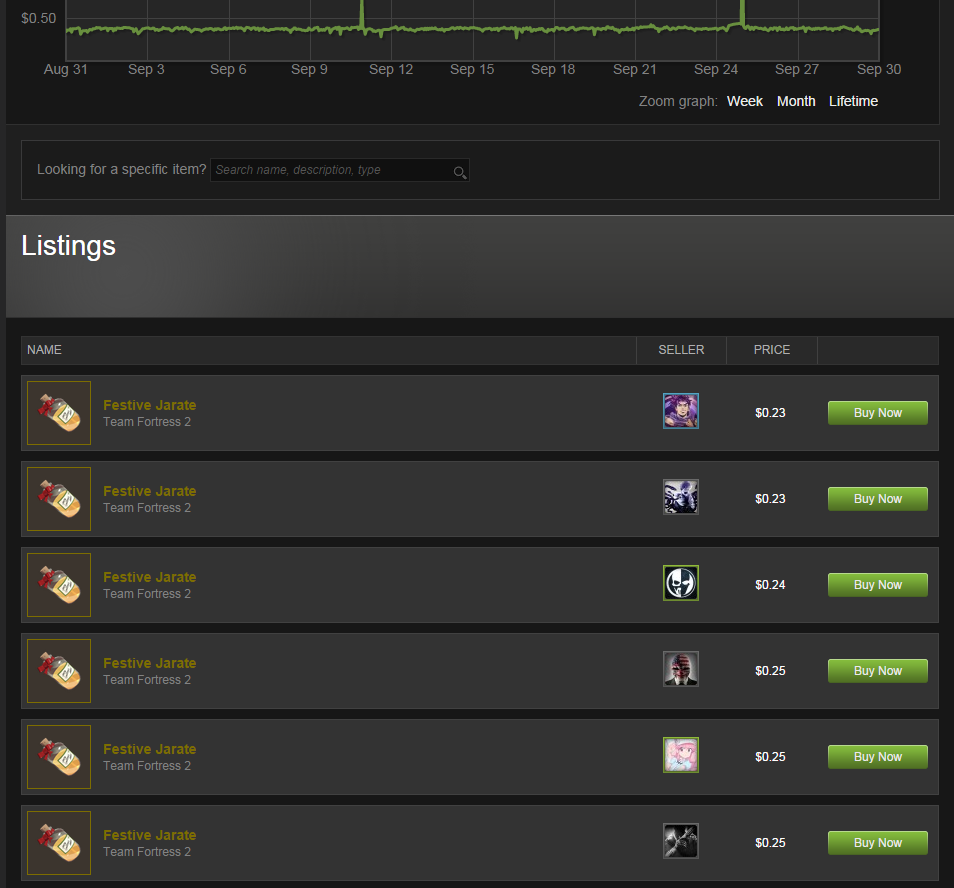Open the black-and-white fighter seller avatar
The image size is (954, 888).
click(681, 841)
